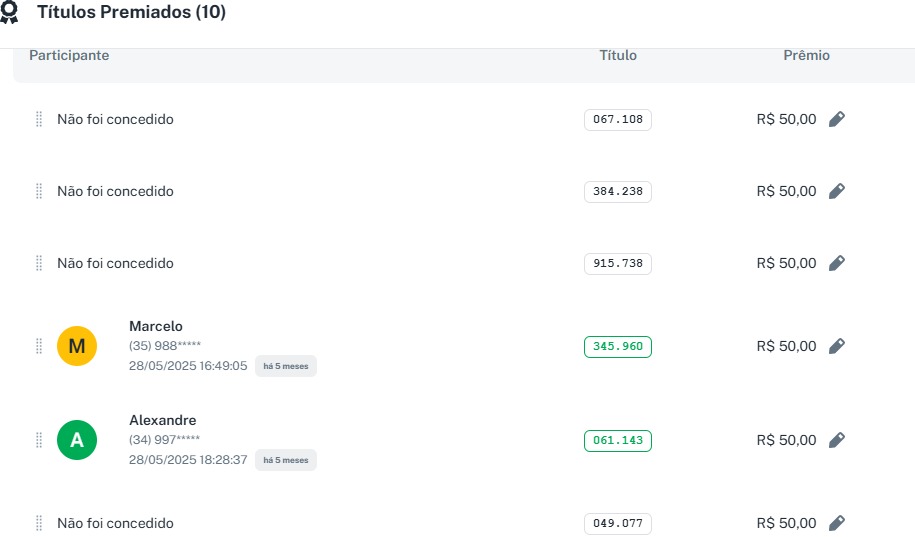Click drag handle beside Alexandre's row
915x537 pixels.
tap(39, 440)
